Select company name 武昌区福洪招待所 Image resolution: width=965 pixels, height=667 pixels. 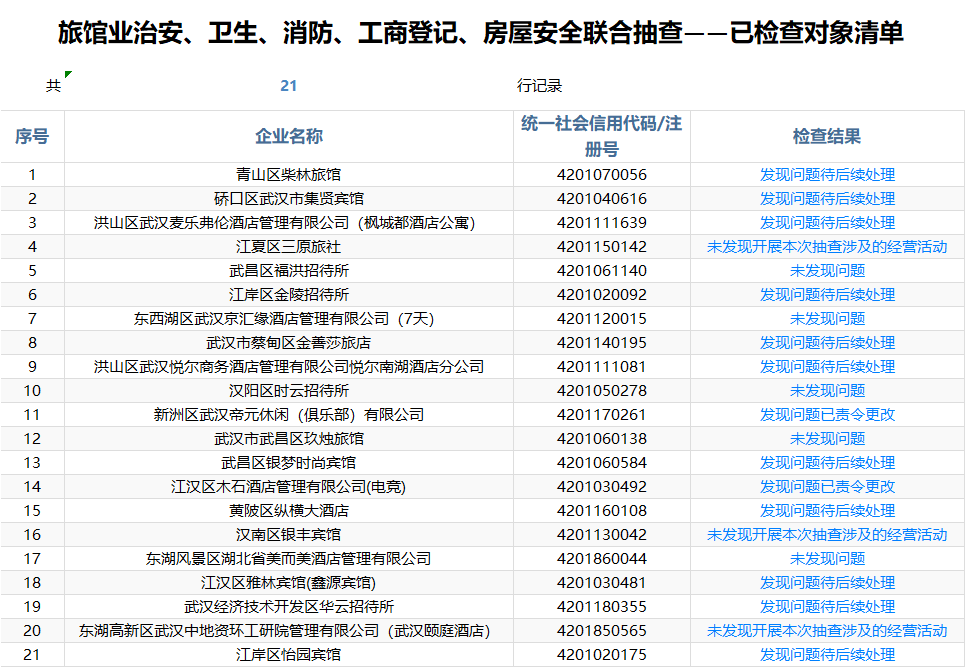(x=289, y=271)
